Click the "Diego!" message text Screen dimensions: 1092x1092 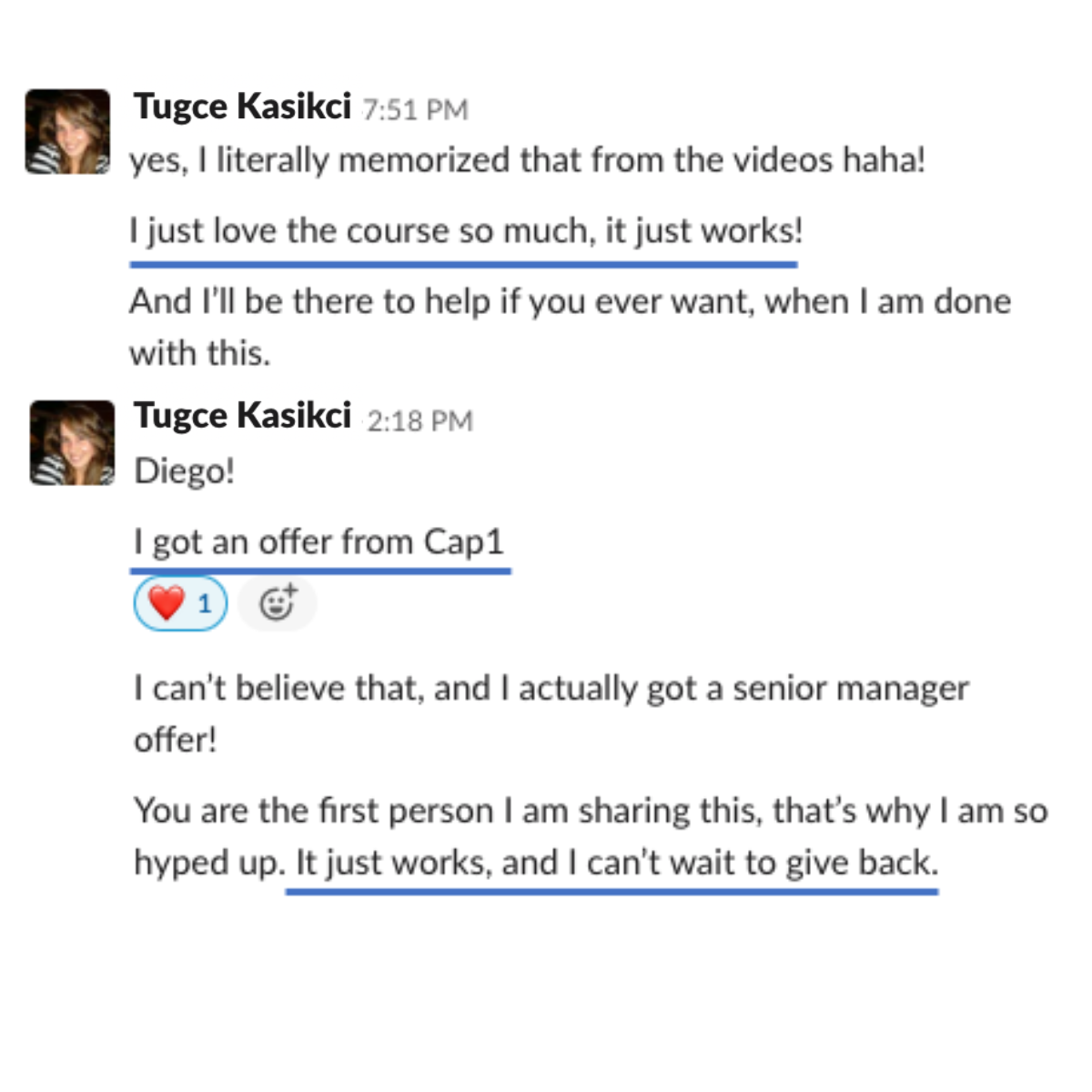tap(184, 471)
